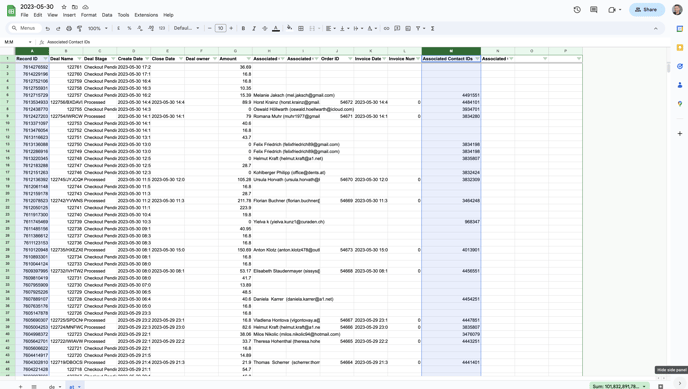The height and width of the screenshot is (389, 688).
Task: Open the Data menu
Action: [x=107, y=15]
